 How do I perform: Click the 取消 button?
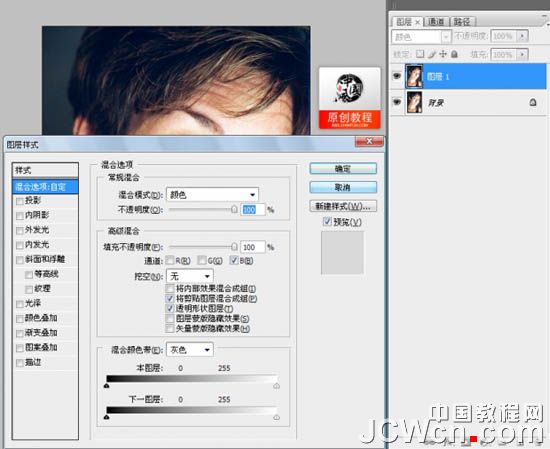click(x=343, y=187)
